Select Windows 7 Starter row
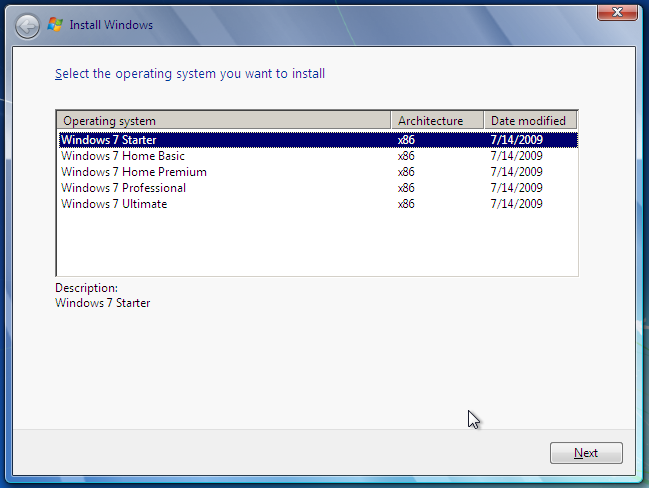Viewport: 649px width, 488px height. point(318,140)
